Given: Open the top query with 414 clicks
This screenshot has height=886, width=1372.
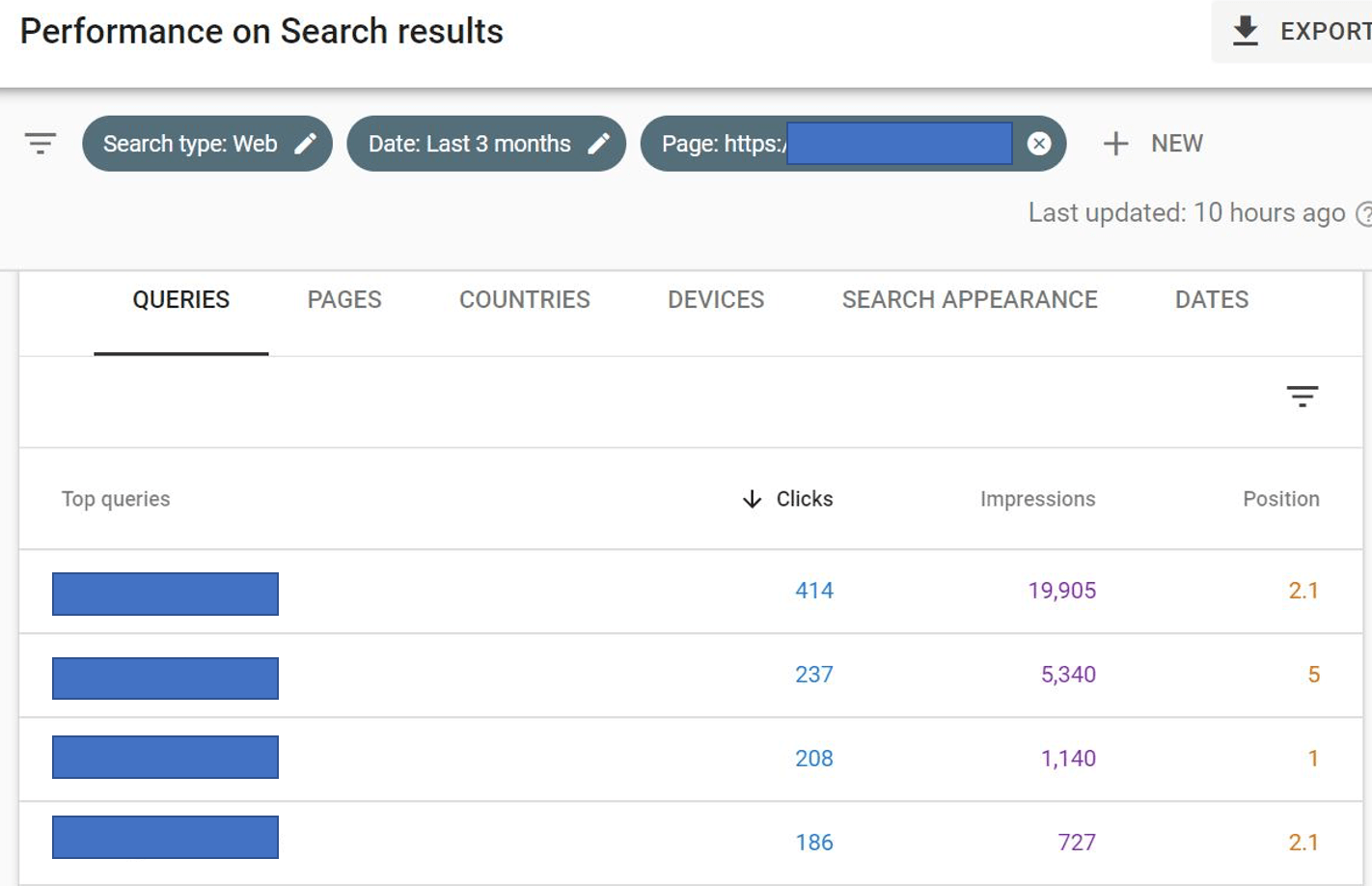Looking at the screenshot, I should tap(164, 593).
